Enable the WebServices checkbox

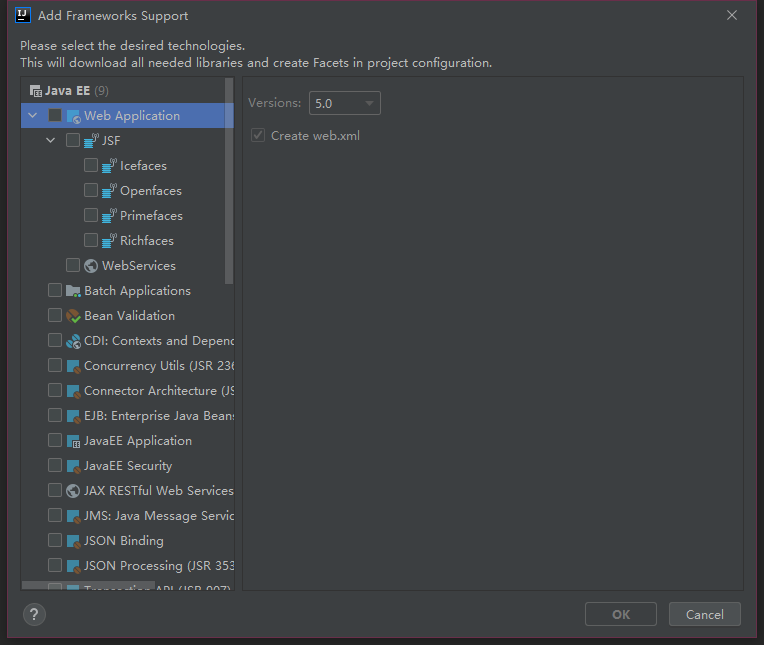click(73, 265)
